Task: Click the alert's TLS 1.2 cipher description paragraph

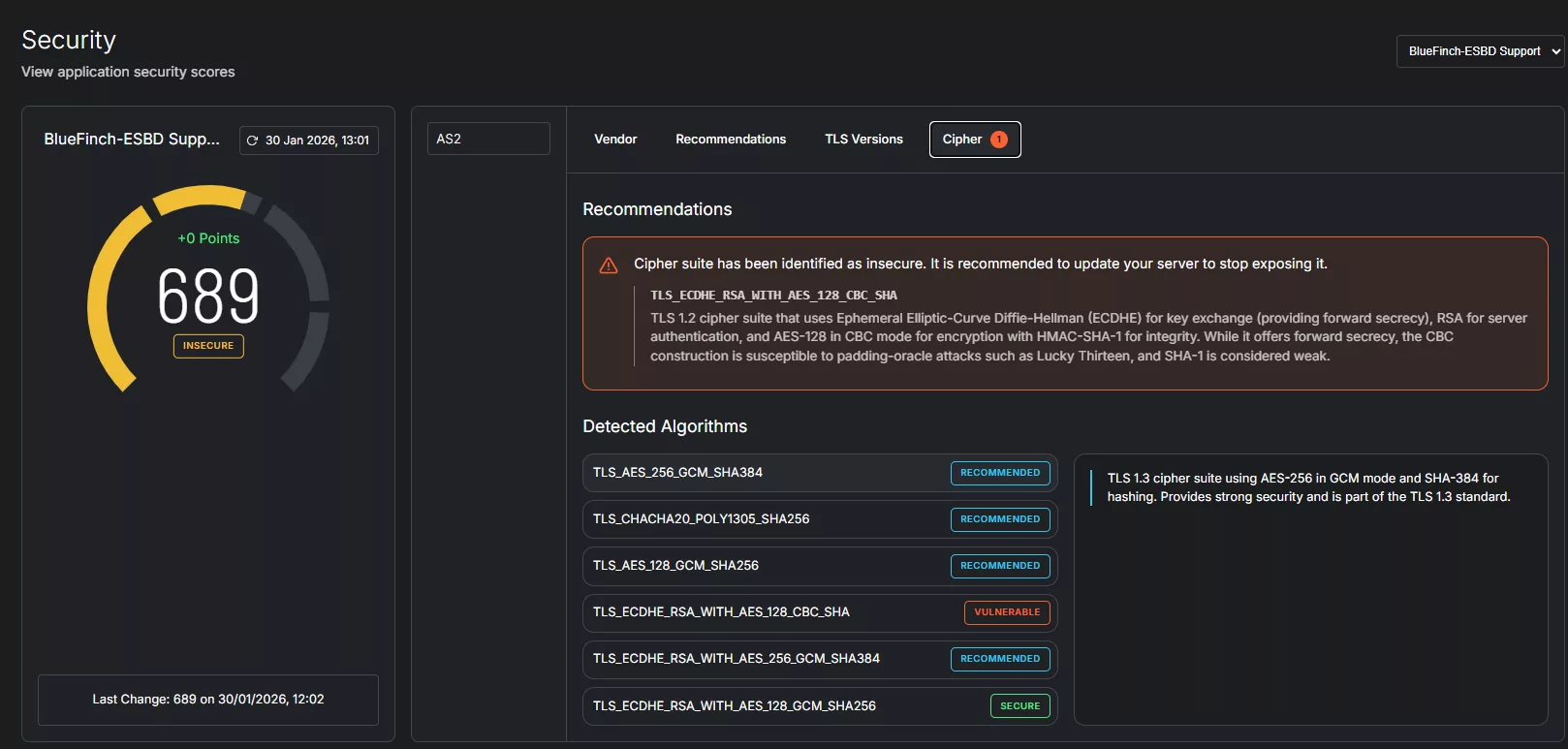Action: 1088,337
